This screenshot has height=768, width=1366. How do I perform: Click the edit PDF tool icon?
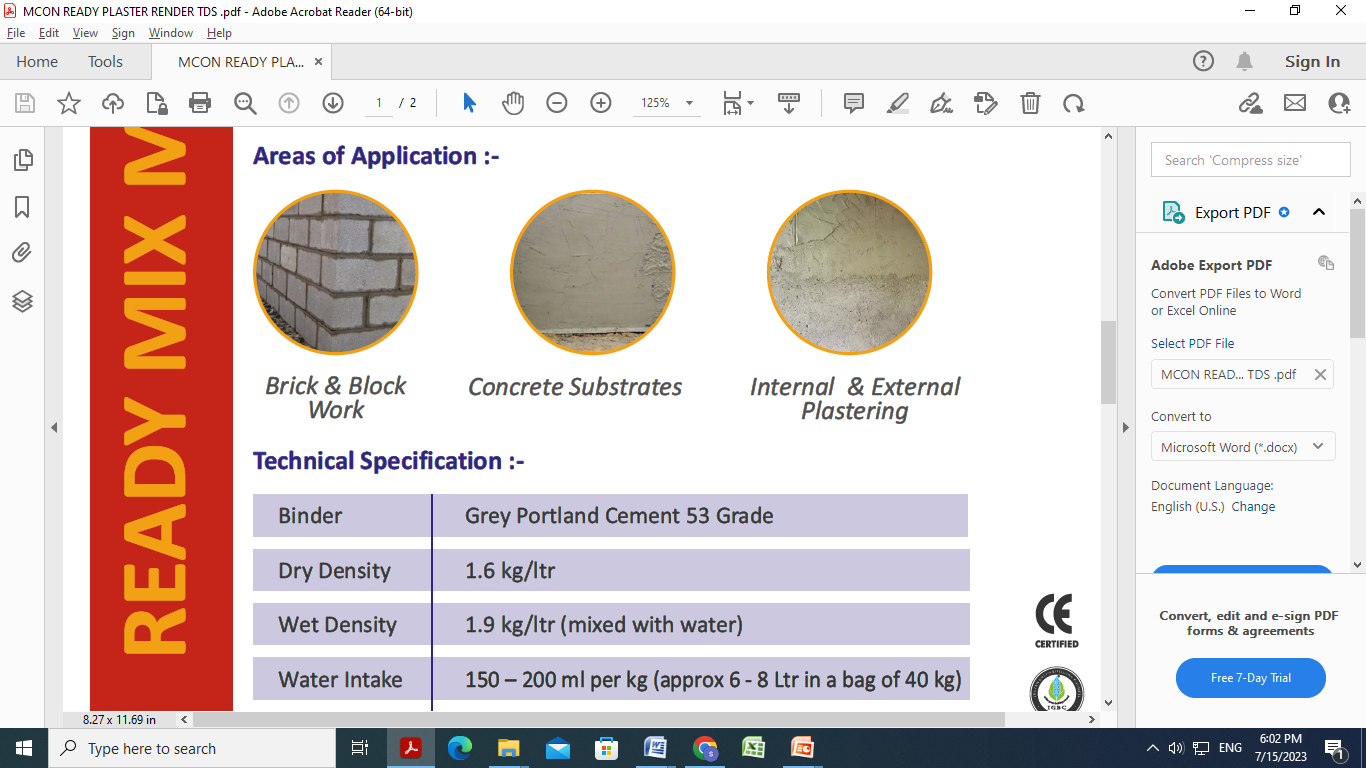(986, 103)
